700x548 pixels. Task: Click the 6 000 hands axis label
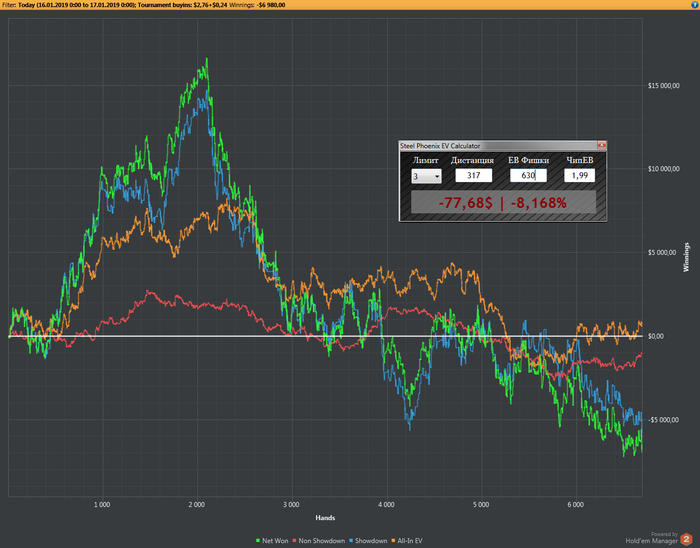coord(575,505)
